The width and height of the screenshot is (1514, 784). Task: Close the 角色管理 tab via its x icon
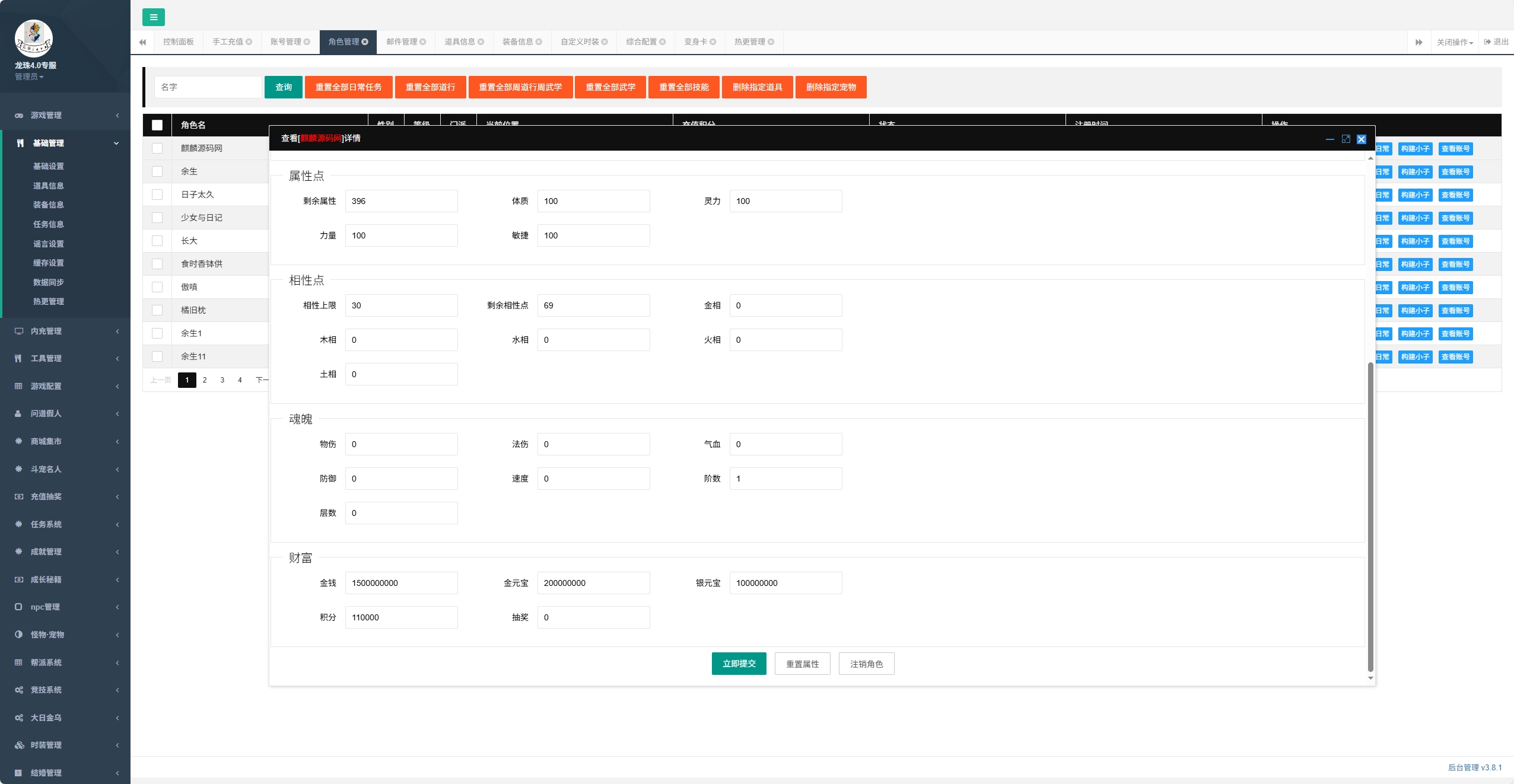point(365,42)
